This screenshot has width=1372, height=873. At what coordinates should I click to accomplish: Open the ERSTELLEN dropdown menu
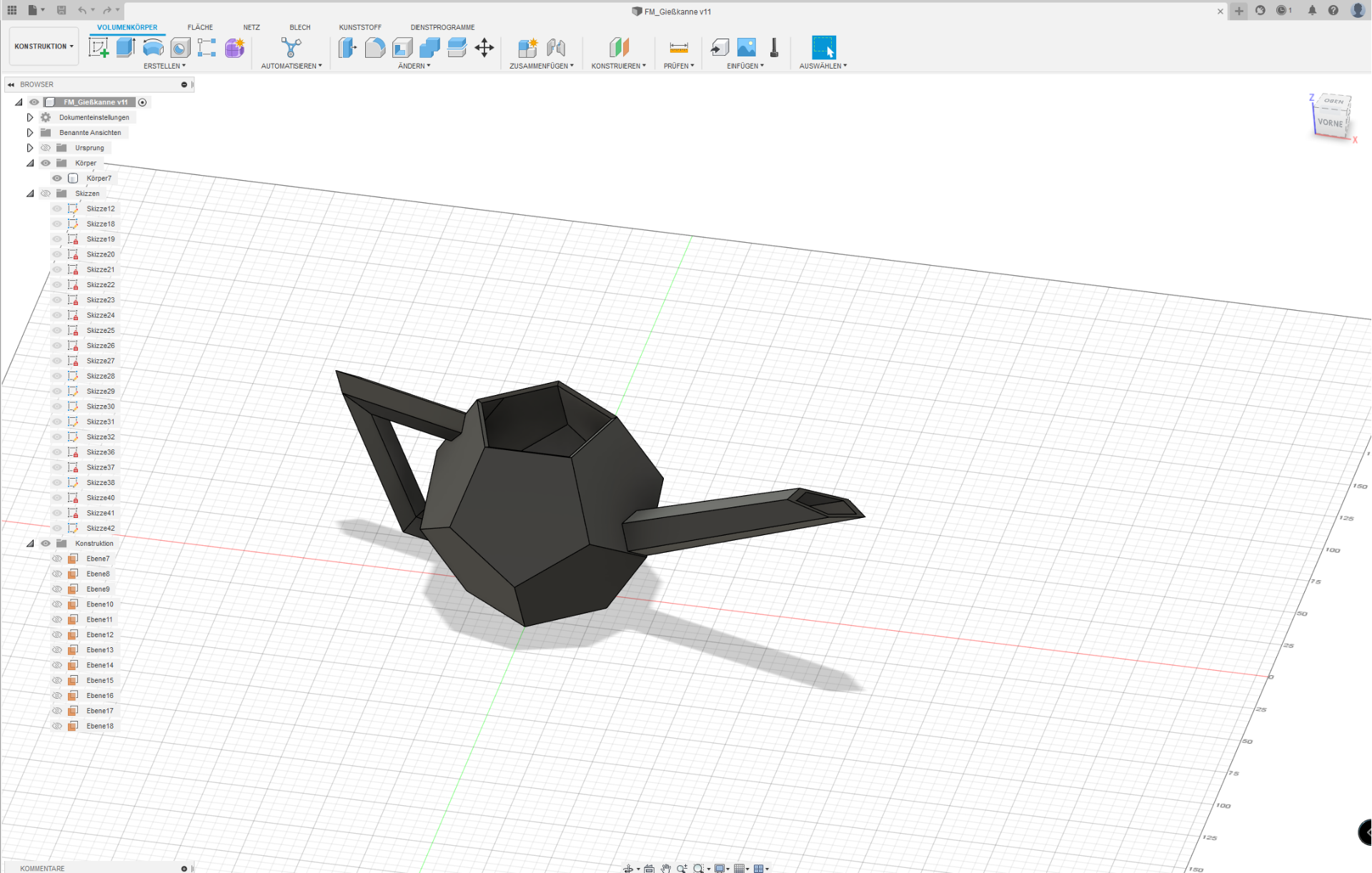(x=164, y=66)
